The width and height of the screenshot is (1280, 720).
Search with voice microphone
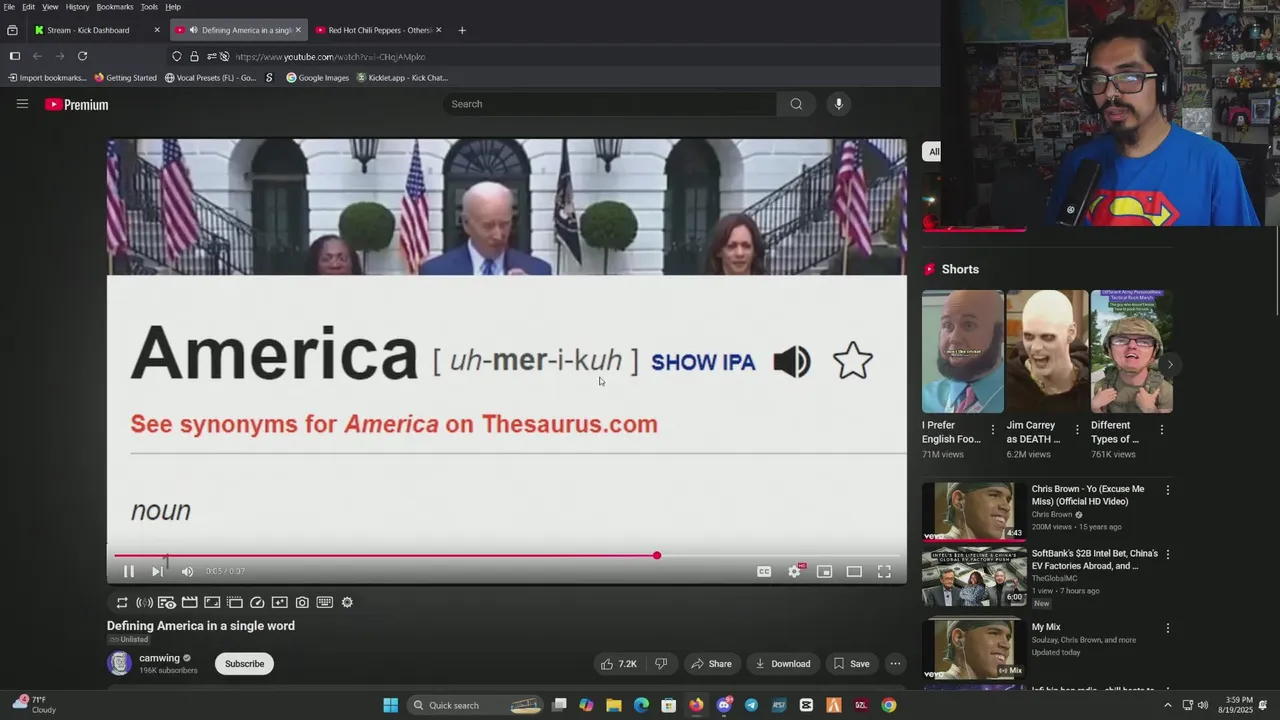839,104
